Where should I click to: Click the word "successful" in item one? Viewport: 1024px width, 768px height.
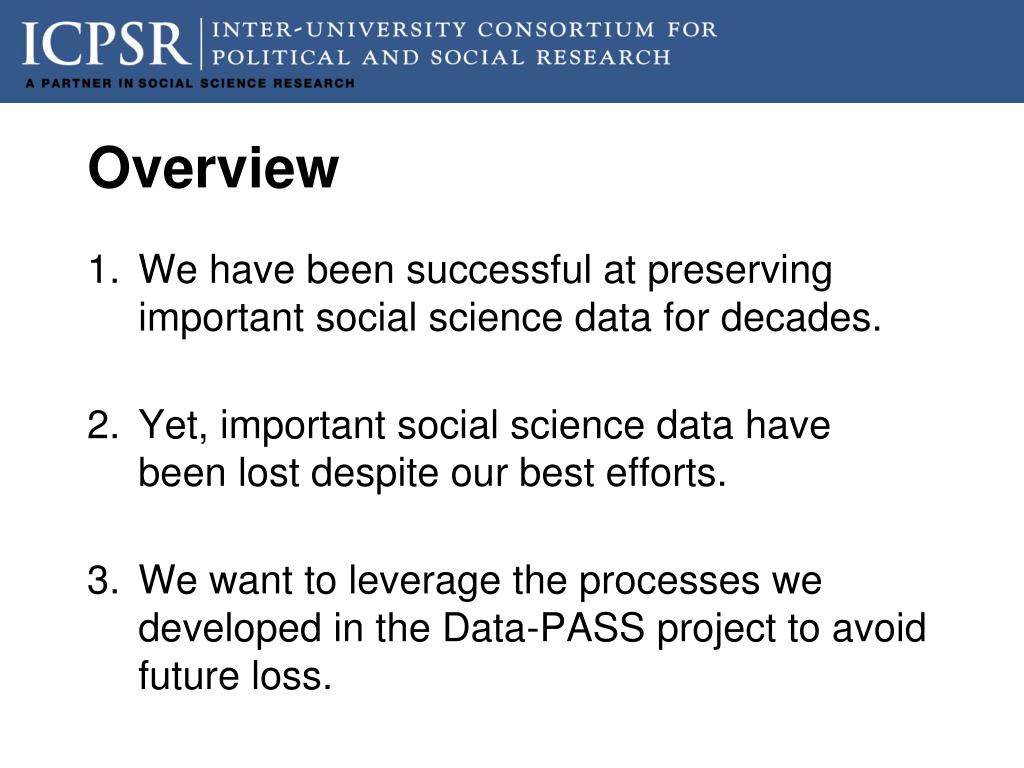498,270
